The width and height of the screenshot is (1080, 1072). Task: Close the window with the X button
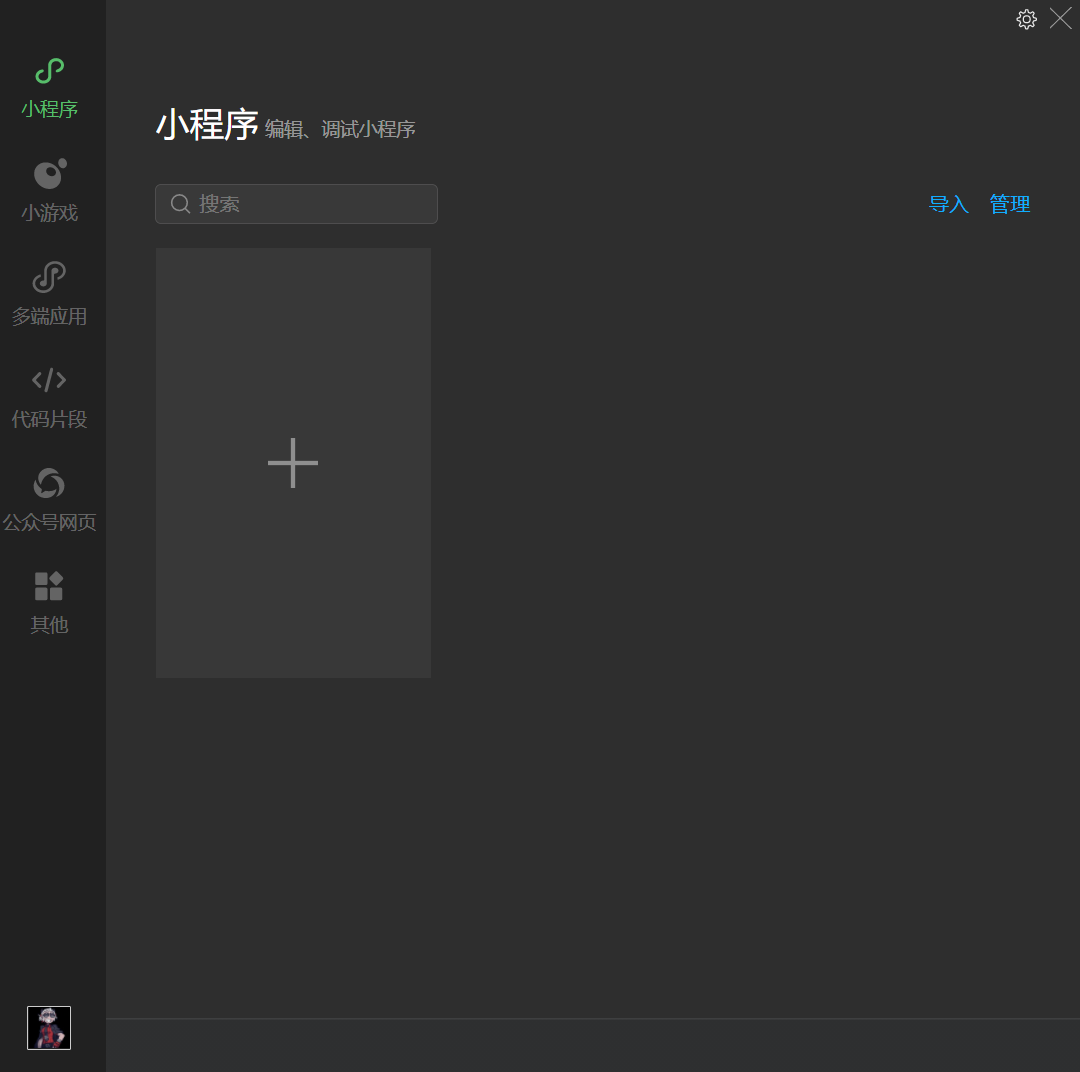(1060, 18)
